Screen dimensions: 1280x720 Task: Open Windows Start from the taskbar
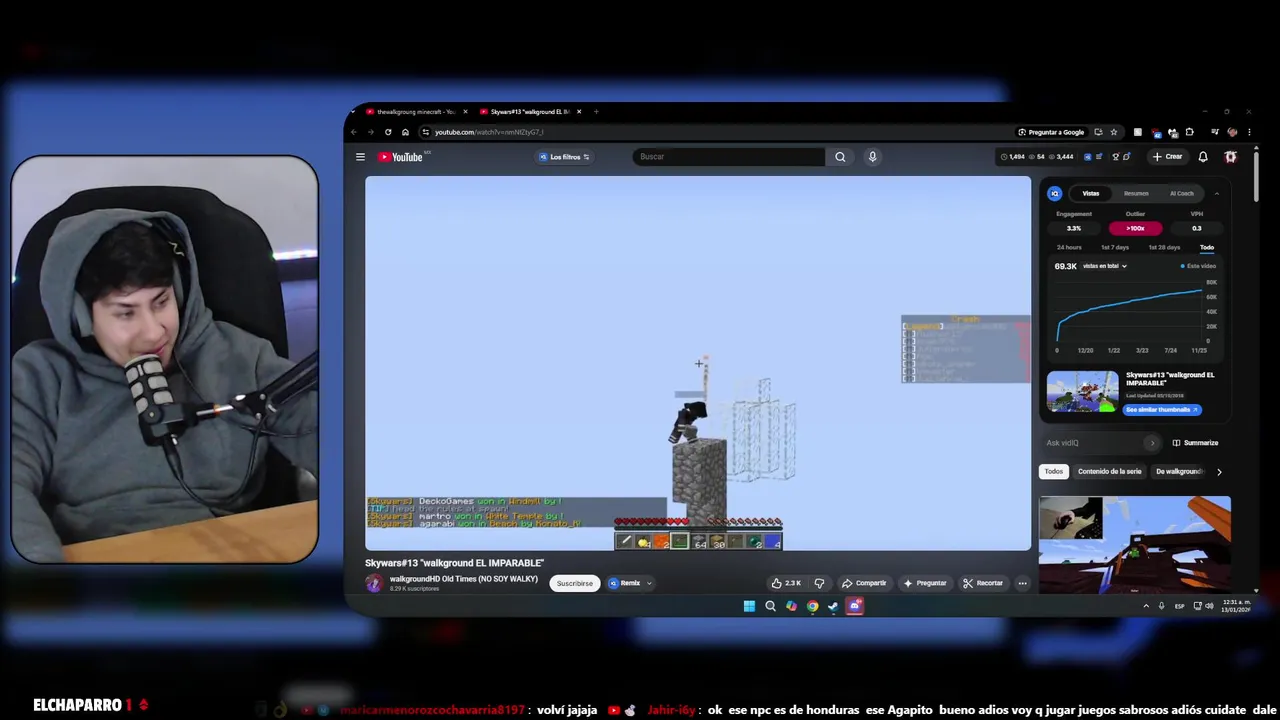(749, 606)
